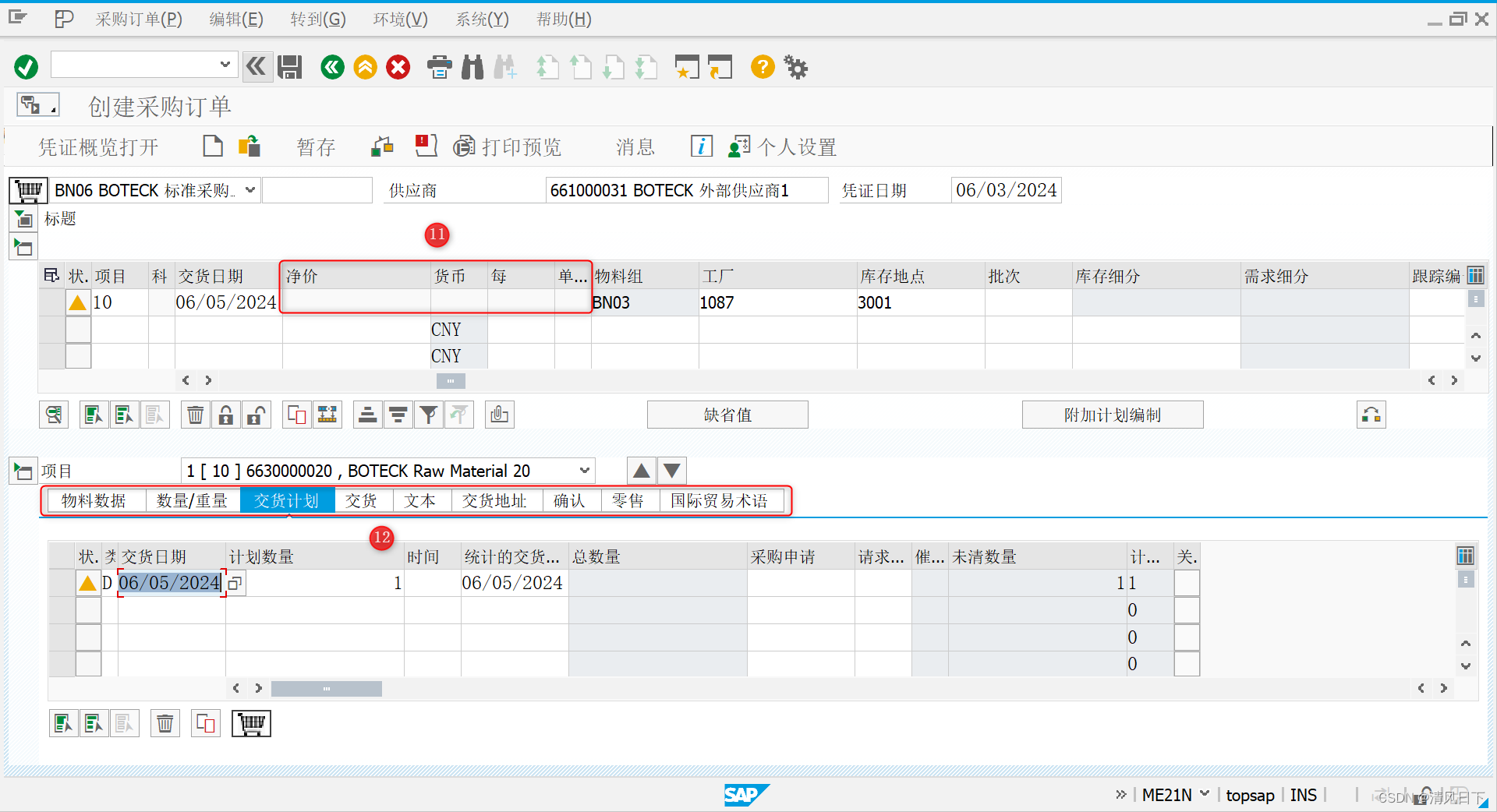1497x812 pixels.
Task: Click the Create new document icon
Action: point(213,146)
